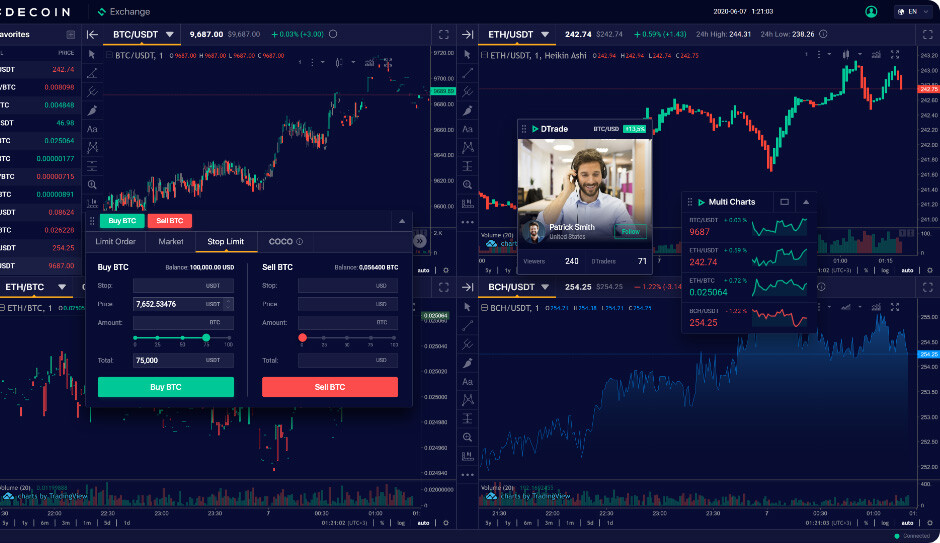Viewport: 940px width, 543px height.
Task: Open the ETH/USDT pair dropdown
Action: [x=545, y=35]
